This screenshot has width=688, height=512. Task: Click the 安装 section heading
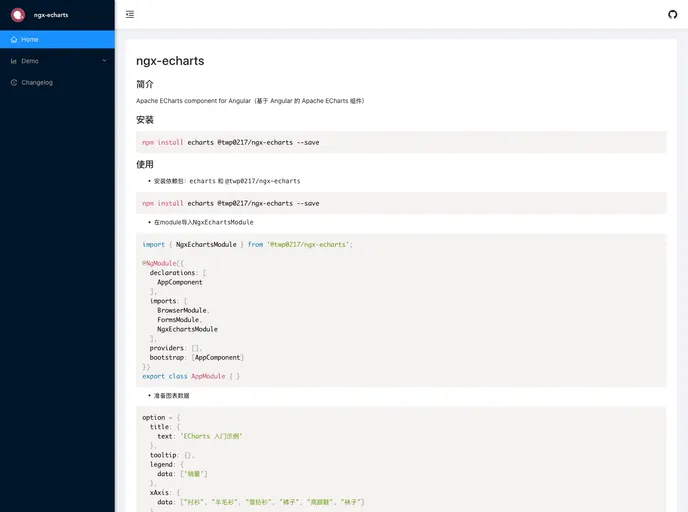pyautogui.click(x=145, y=120)
